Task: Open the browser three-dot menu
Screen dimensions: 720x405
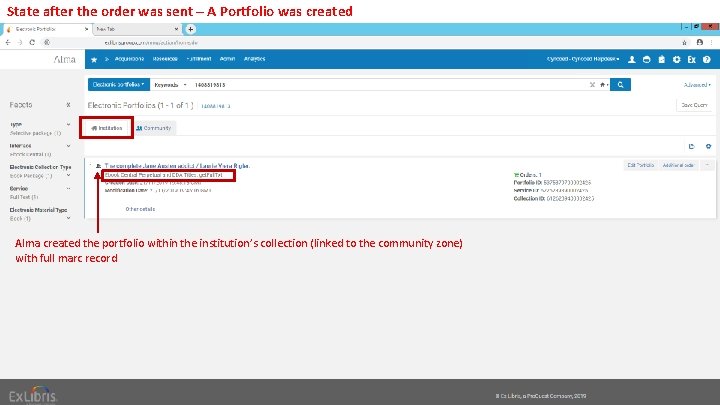Action: 712,42
